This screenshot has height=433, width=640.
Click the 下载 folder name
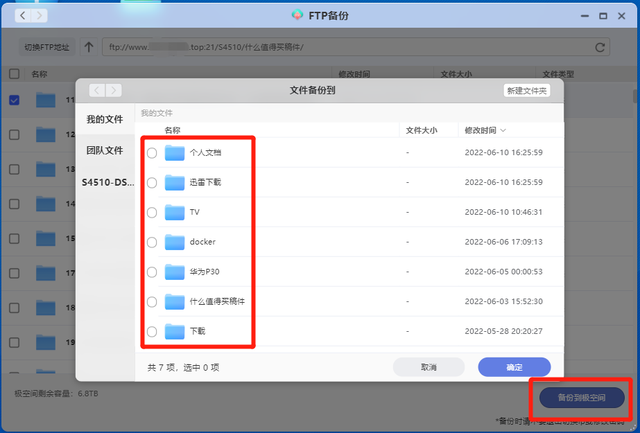tap(198, 331)
